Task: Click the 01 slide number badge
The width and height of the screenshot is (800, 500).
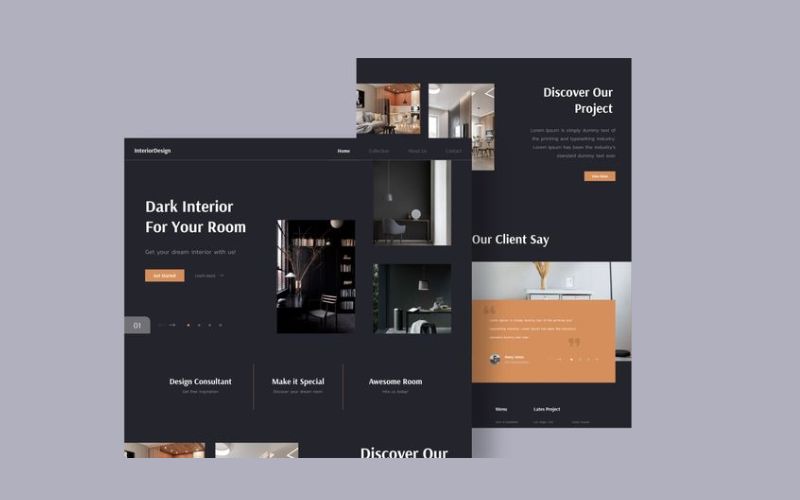Action: pos(137,325)
